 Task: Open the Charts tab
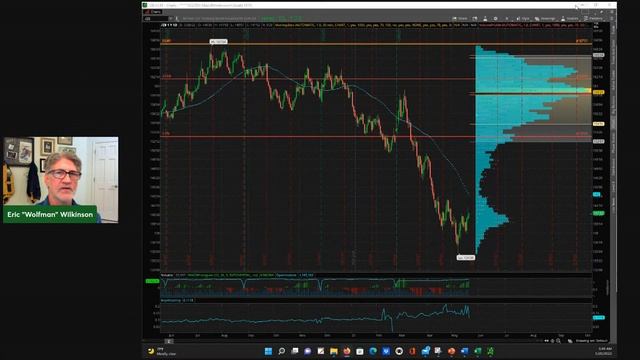pos(153,12)
